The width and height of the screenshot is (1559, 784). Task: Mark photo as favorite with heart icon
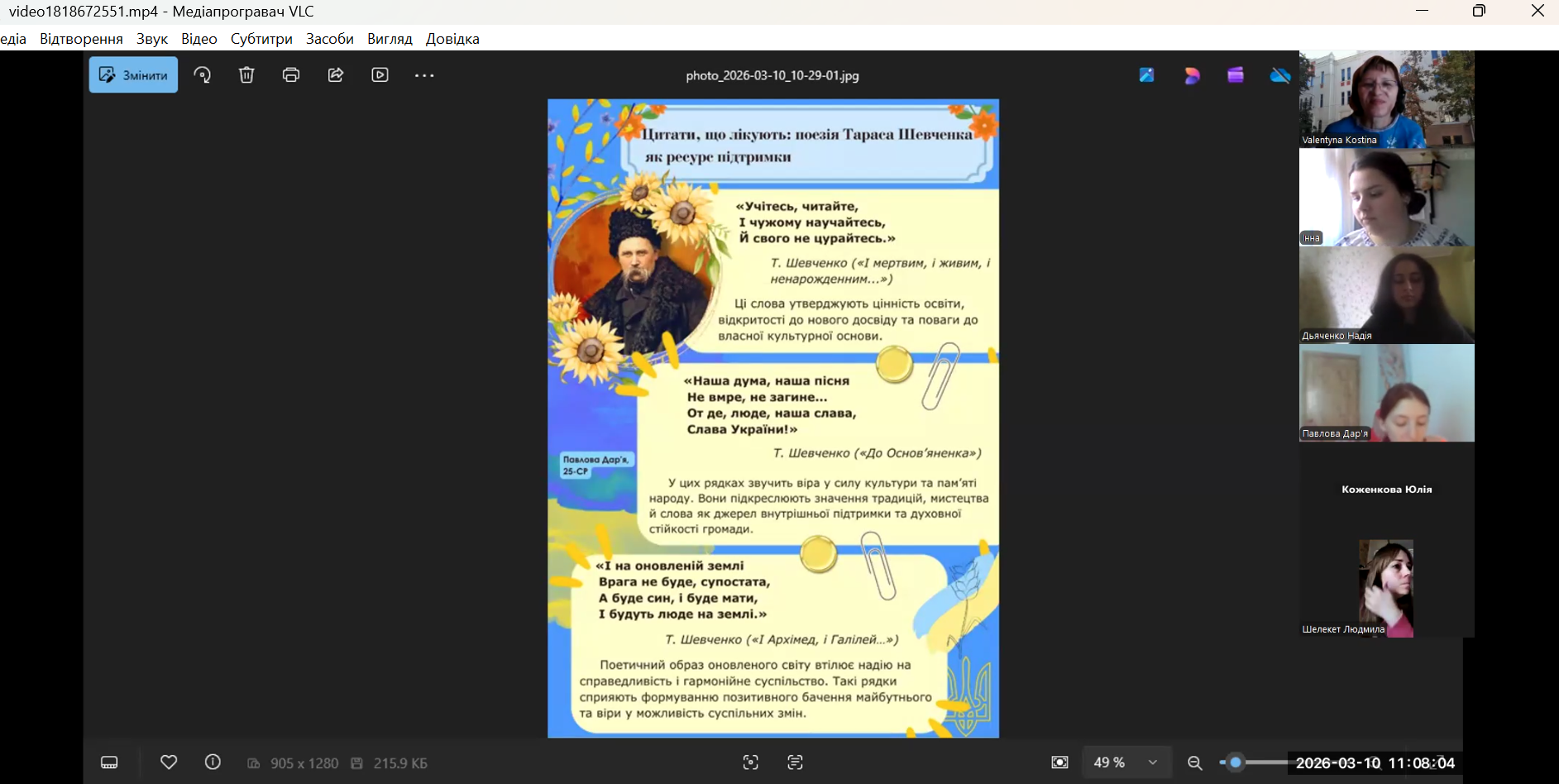[169, 762]
